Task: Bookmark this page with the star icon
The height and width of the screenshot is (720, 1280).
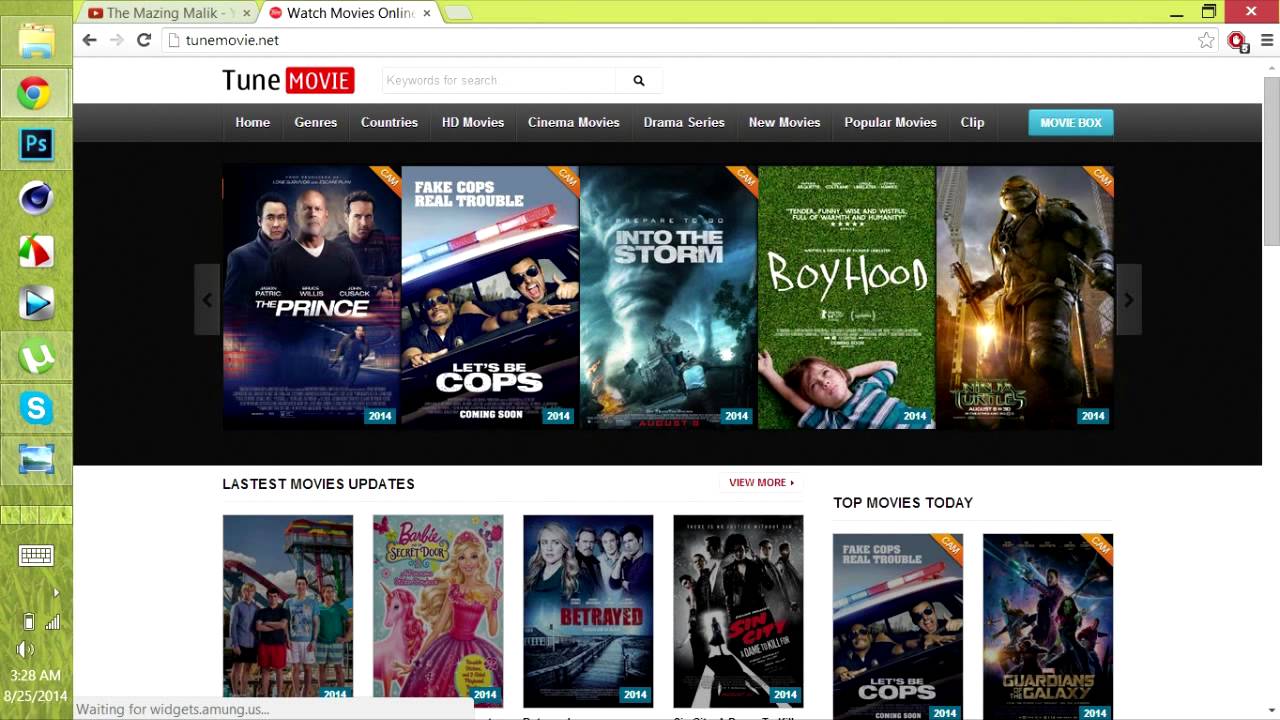Action: [1206, 40]
